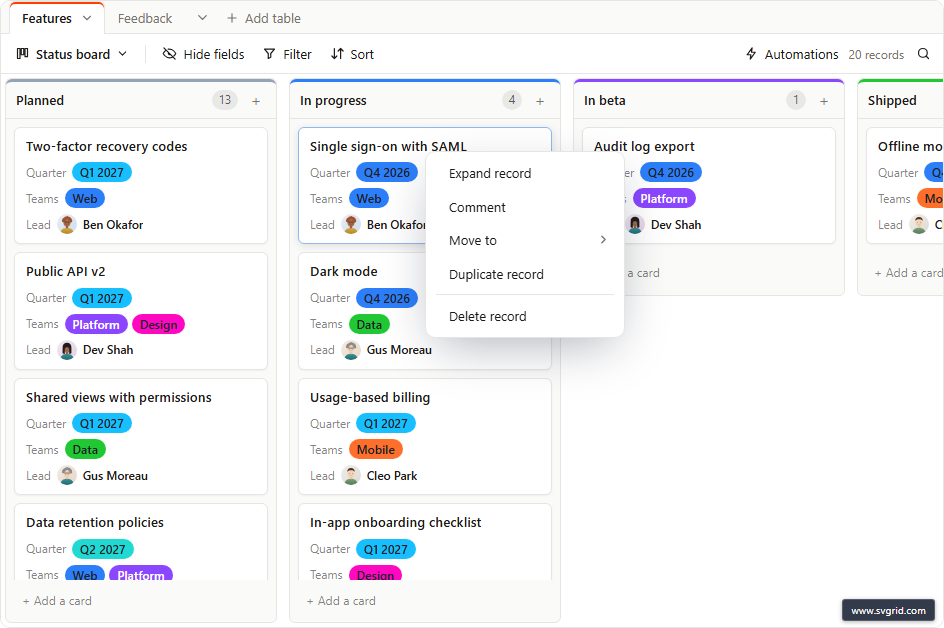Click Offline mode card title in Shipped

coord(910,146)
